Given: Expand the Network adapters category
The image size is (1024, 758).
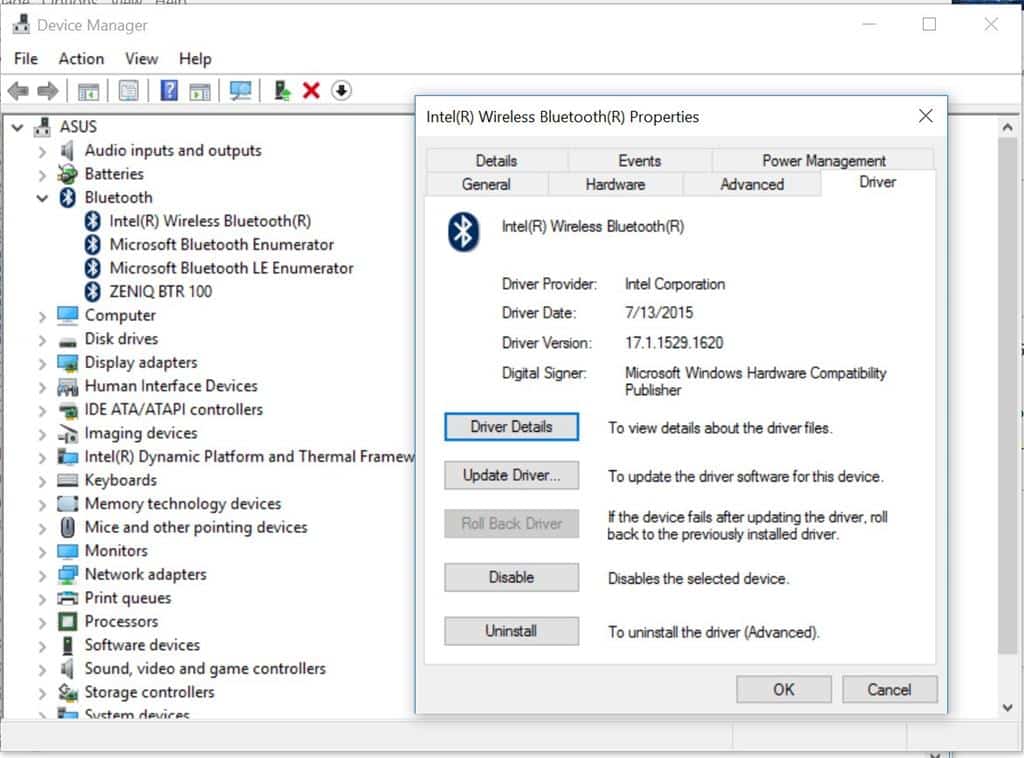Looking at the screenshot, I should (x=42, y=575).
